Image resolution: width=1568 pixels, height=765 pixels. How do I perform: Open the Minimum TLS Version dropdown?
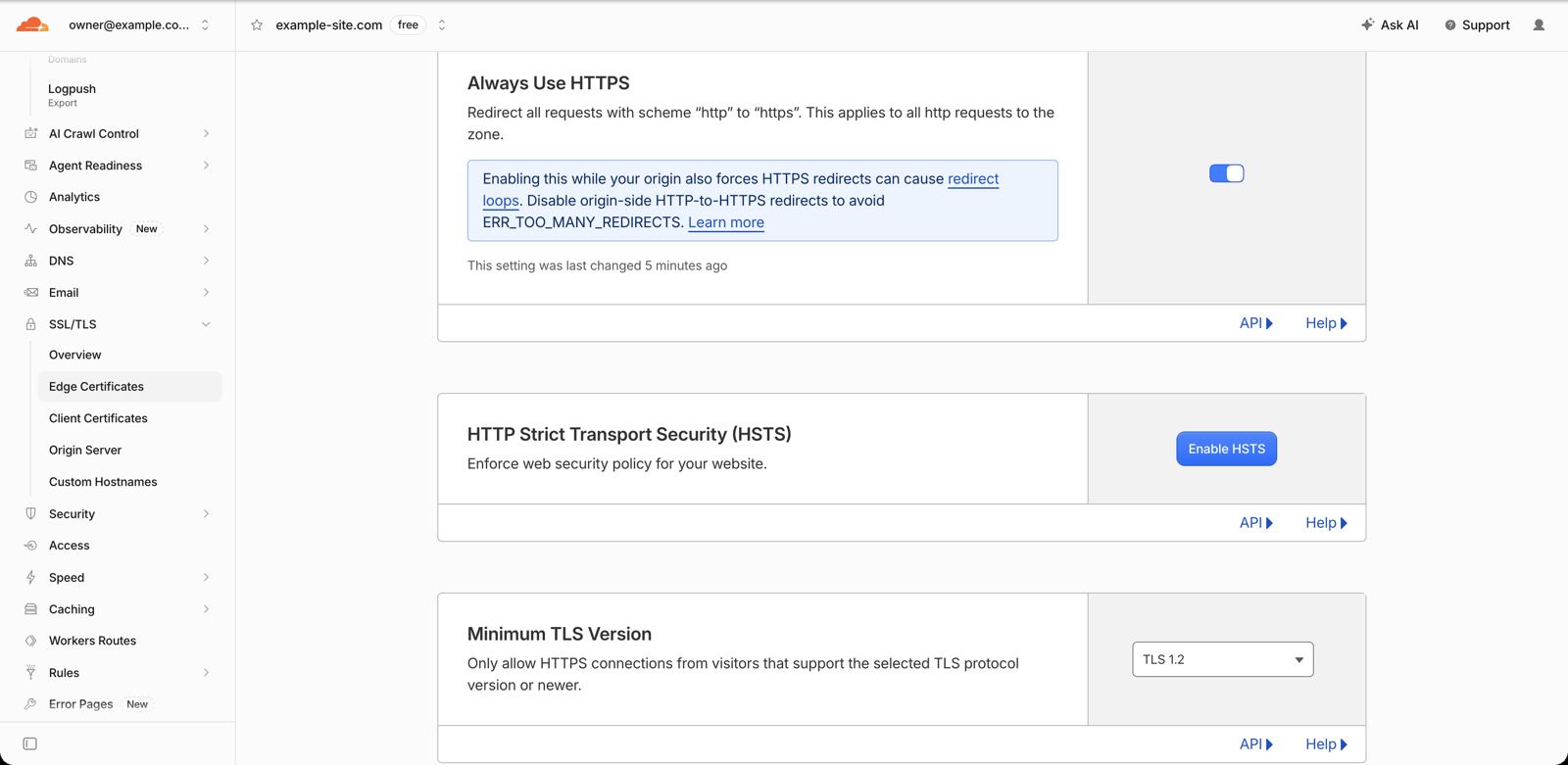point(1222,659)
